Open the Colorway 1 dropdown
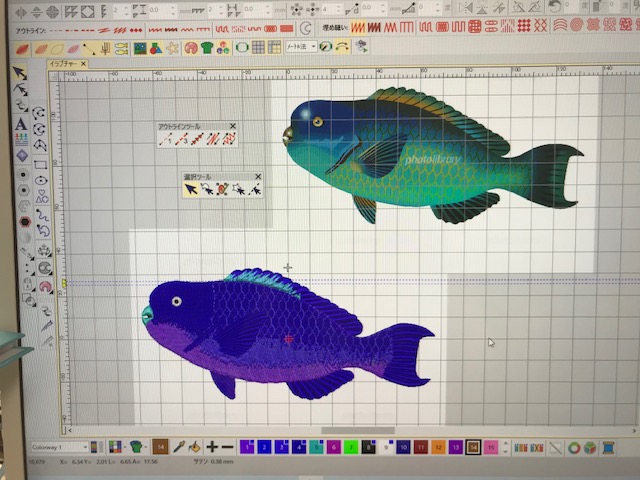Screen dimensions: 640x480 click(60, 447)
